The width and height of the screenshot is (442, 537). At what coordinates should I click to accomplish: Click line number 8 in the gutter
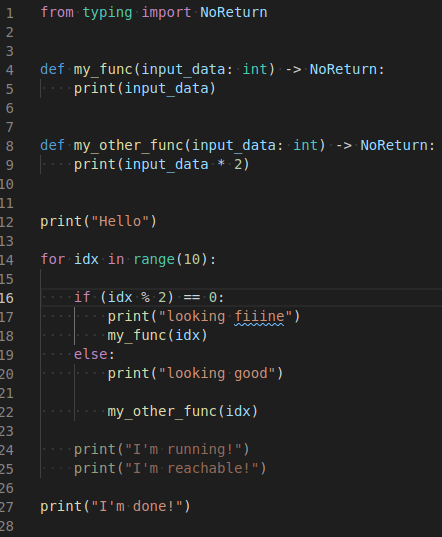tap(10, 146)
